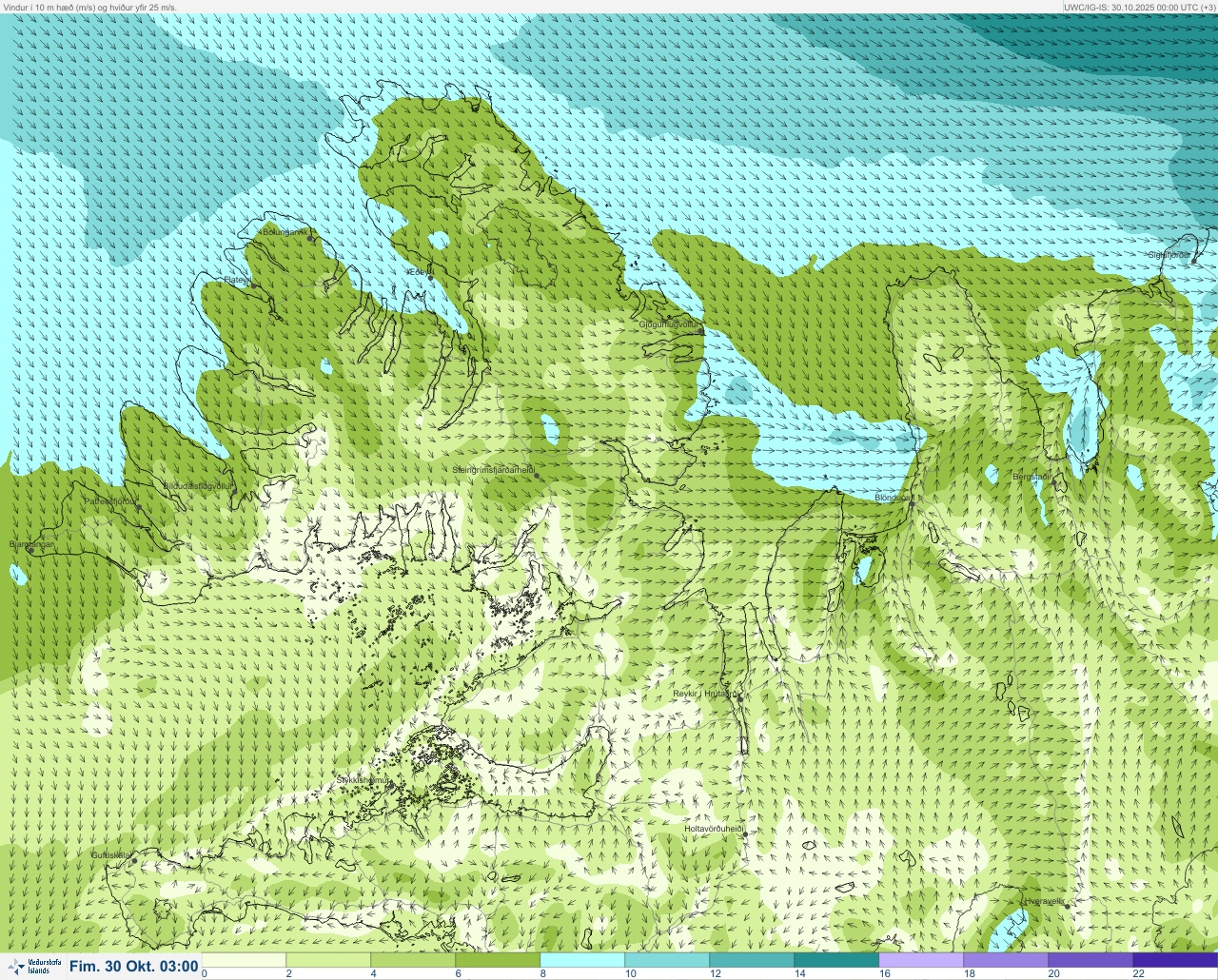Select the 14–16 m/s dark teal legend swatch
Viewport: 1218px width, 980px height.
836,960
